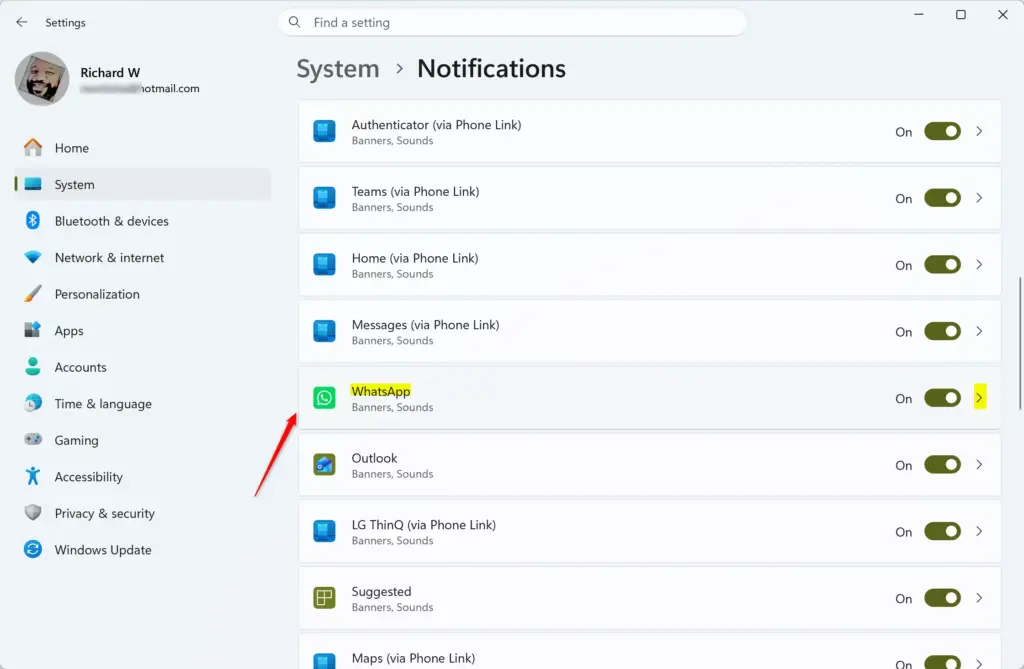Open Bluetooth & devices settings
The height and width of the screenshot is (669, 1024).
click(x=142, y=221)
